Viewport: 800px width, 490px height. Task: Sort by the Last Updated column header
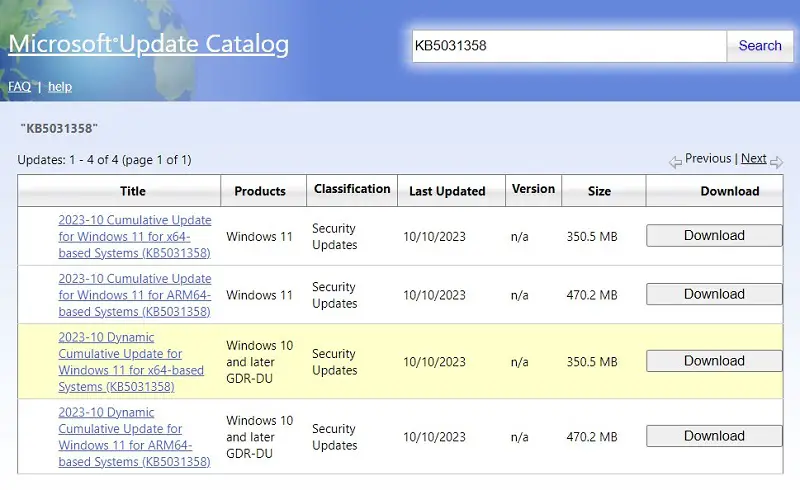(x=447, y=191)
